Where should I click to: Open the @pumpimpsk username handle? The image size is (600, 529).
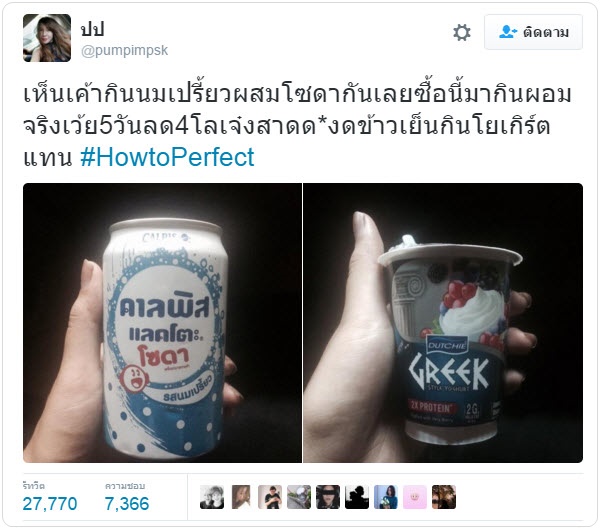coord(124,51)
